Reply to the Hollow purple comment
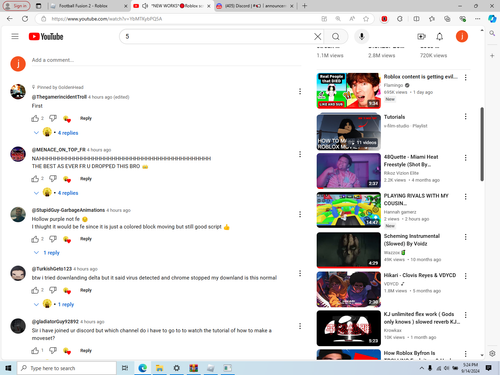 click(x=86, y=239)
